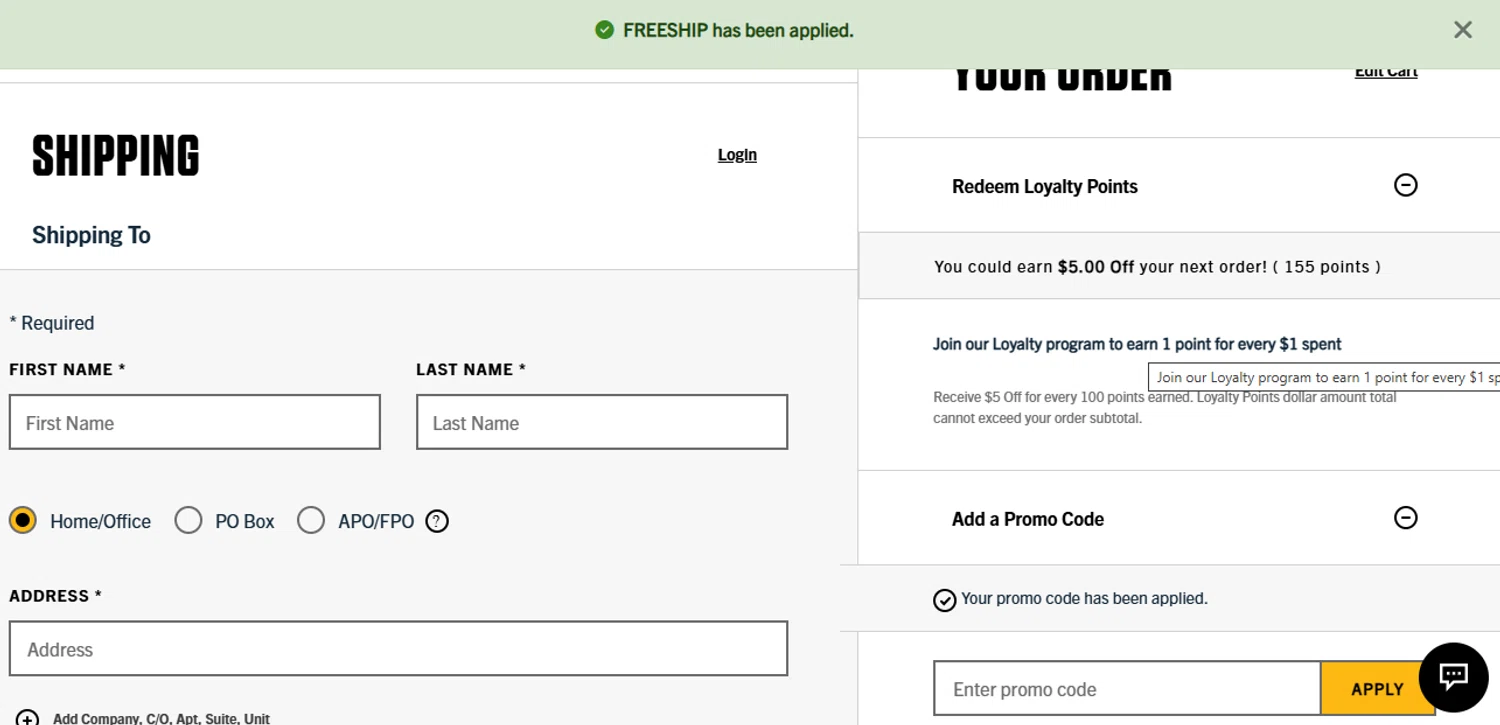This screenshot has width=1500, height=725.
Task: Click into the Address field
Action: [398, 649]
